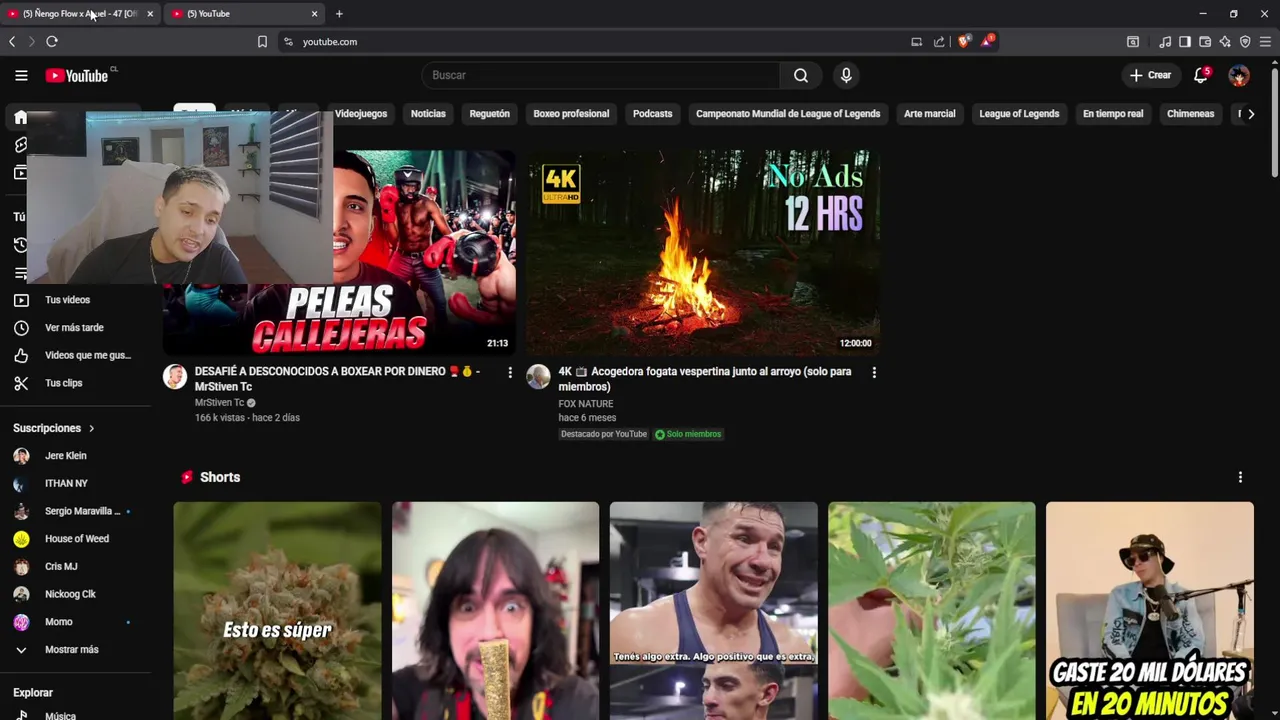The height and width of the screenshot is (720, 1280).
Task: Click the Crear button
Action: point(1150,75)
